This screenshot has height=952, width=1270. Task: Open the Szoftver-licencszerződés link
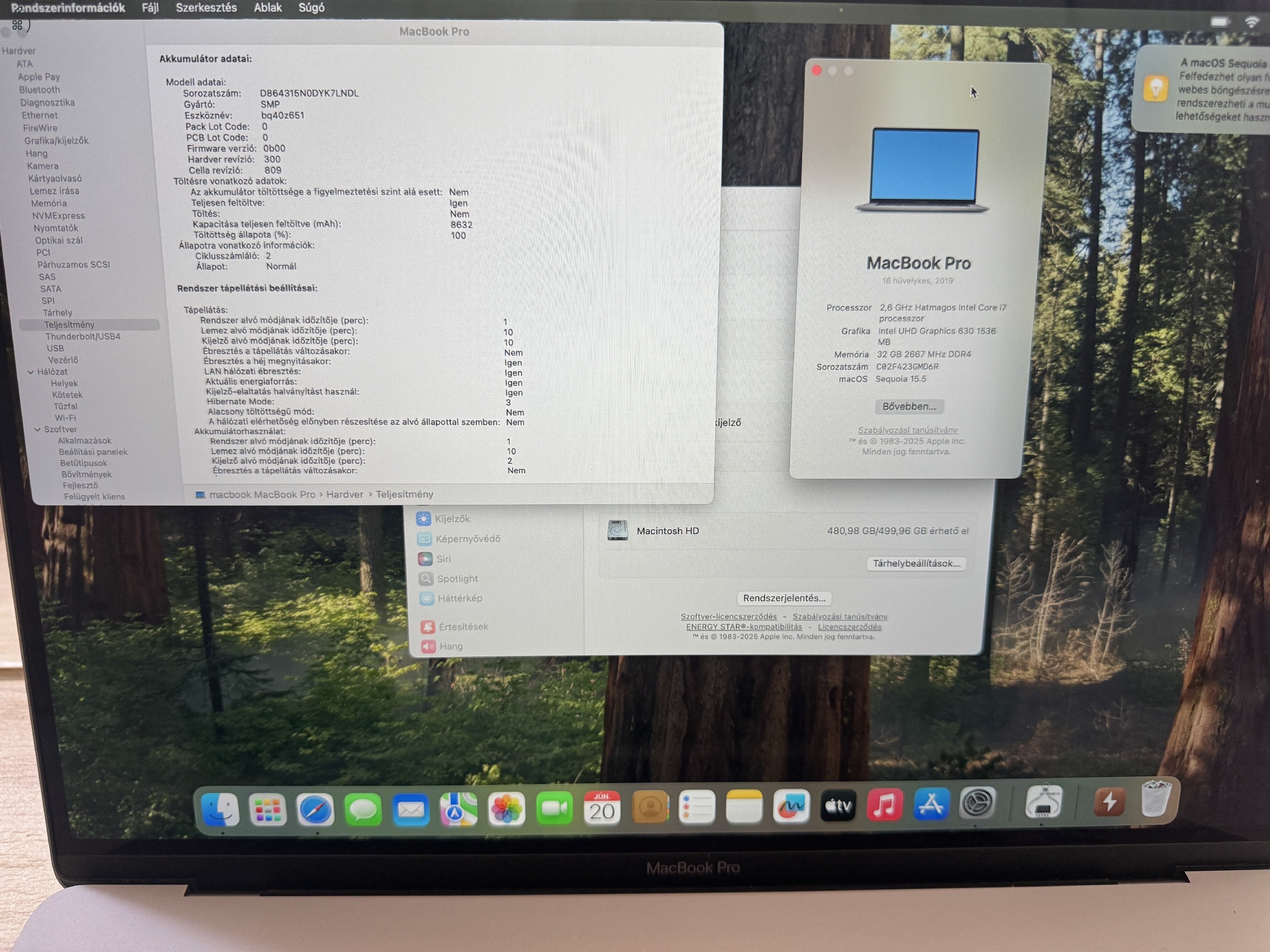tap(729, 616)
